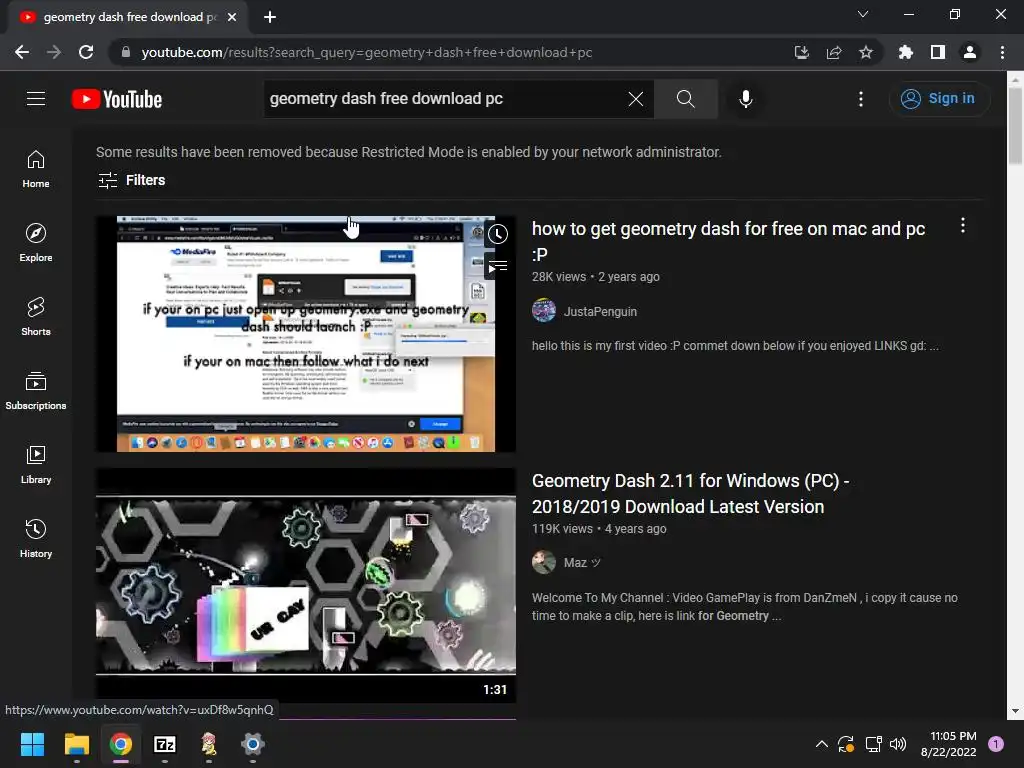The height and width of the screenshot is (768, 1024).
Task: Open History in the sidebar
Action: pyautogui.click(x=36, y=537)
